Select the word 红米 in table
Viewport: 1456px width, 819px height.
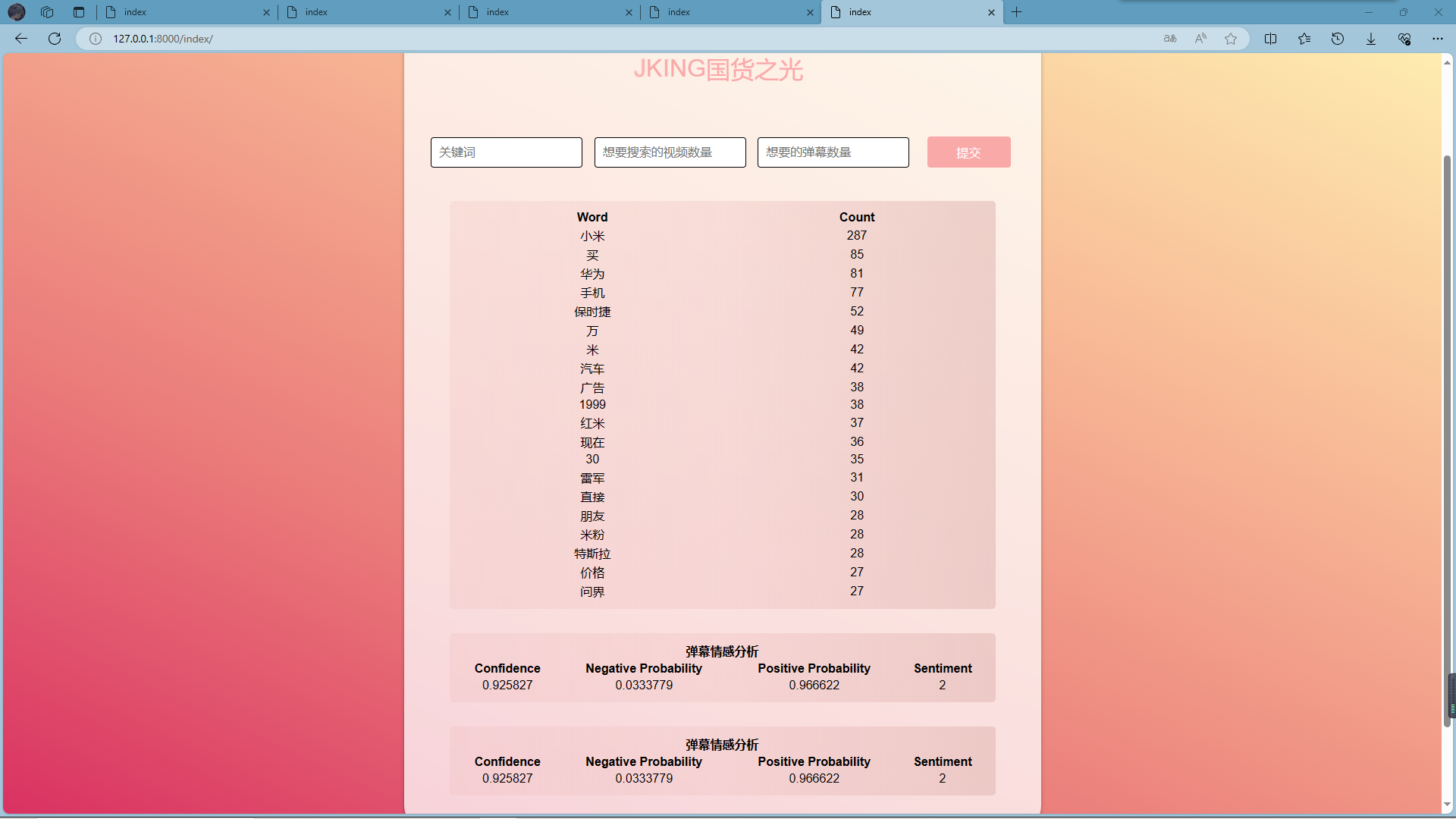(592, 423)
